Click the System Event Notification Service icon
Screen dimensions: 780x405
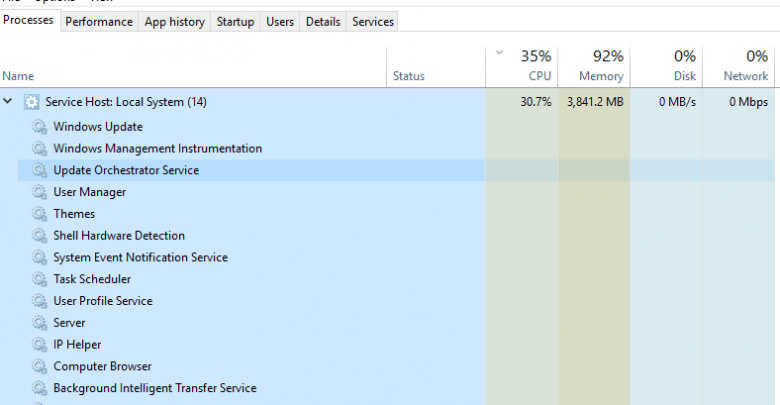coord(40,257)
